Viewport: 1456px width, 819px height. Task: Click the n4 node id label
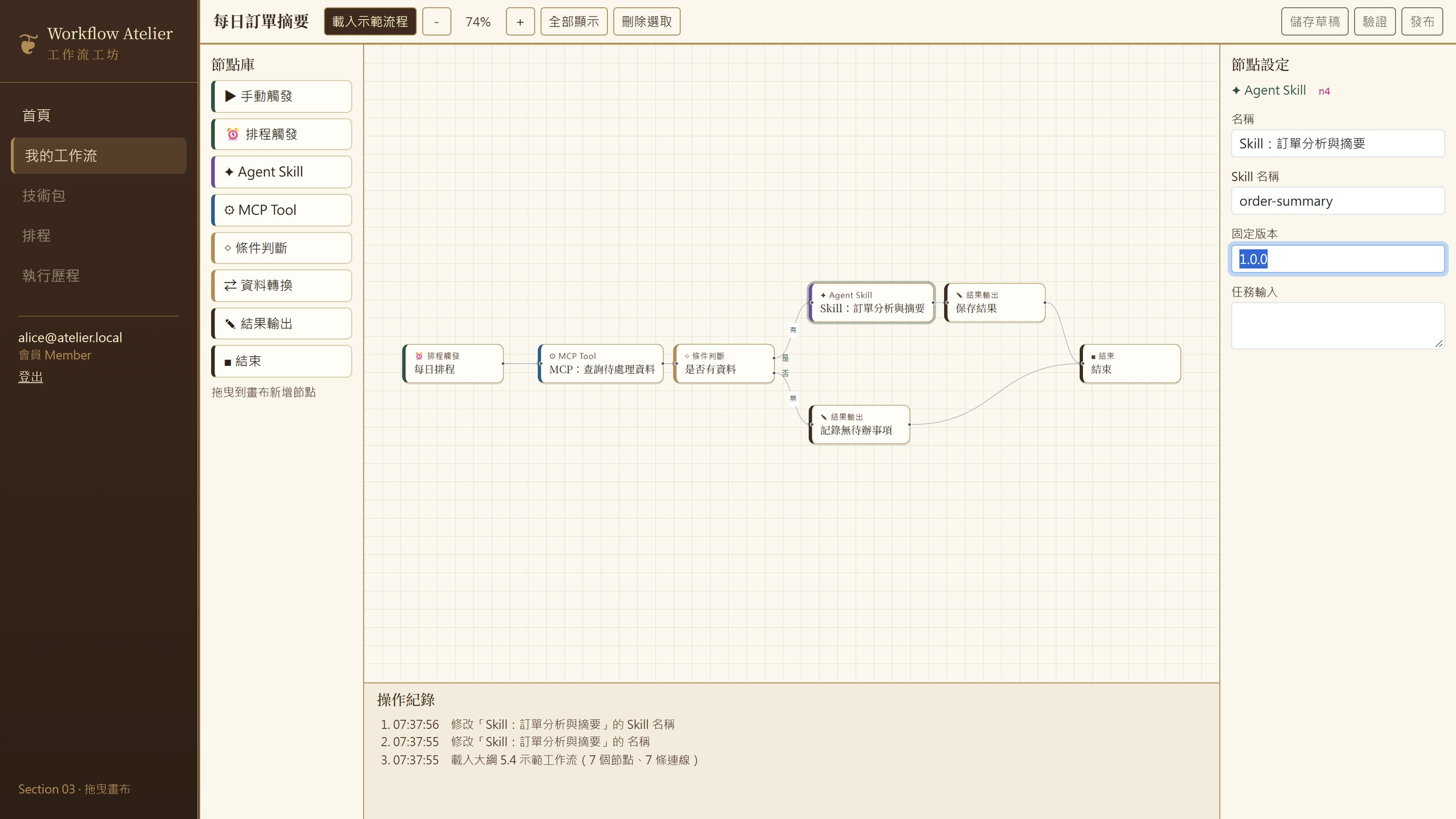coord(1324,92)
